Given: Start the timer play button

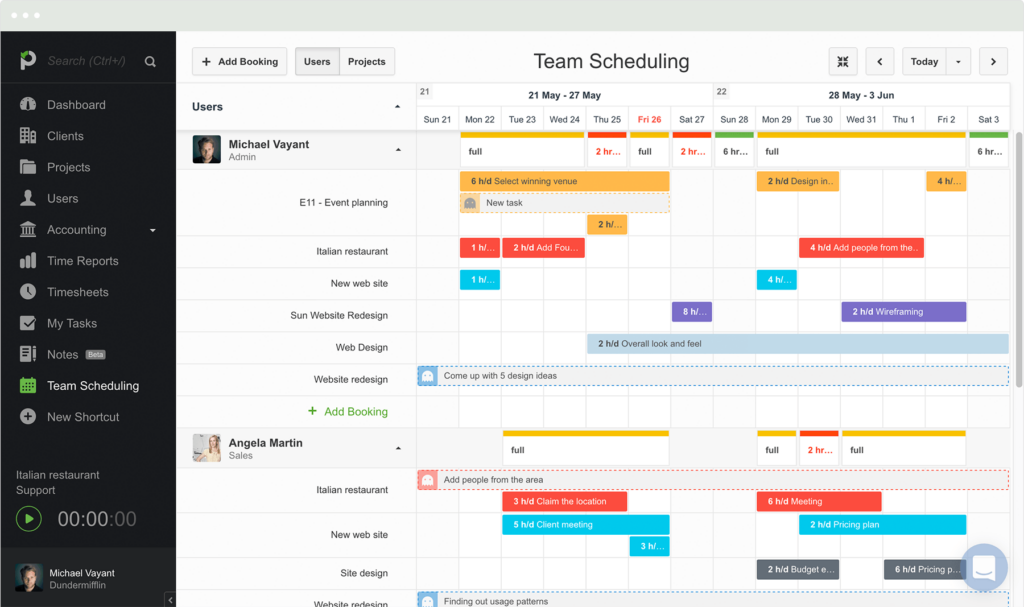Looking at the screenshot, I should 29,519.
